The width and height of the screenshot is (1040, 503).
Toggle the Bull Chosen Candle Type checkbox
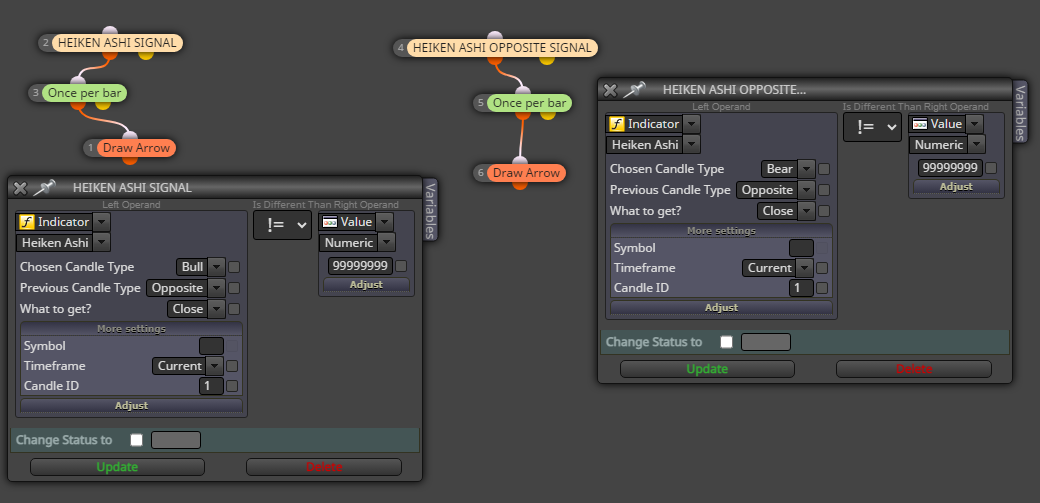coord(234,267)
